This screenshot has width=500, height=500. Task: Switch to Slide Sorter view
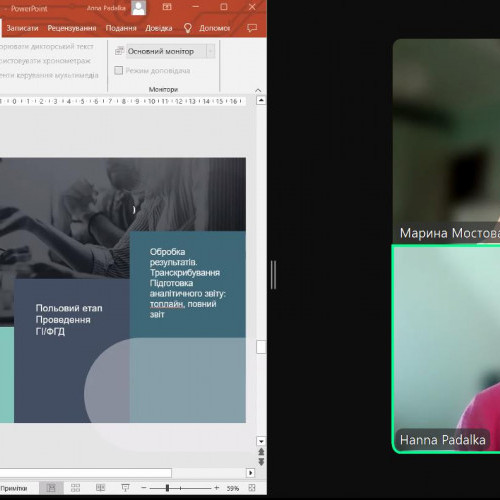click(x=76, y=488)
